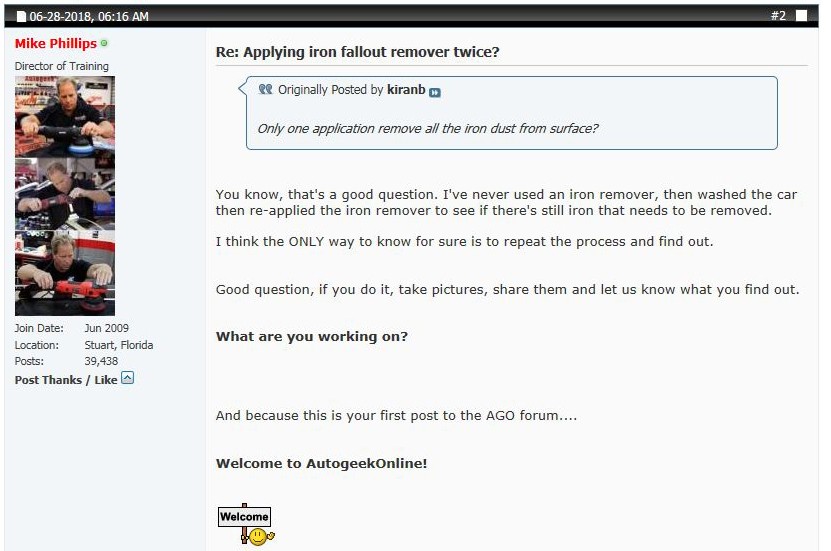Viewport: 831px width, 551px height.
Task: Click the quoted text about iron dust
Action: click(428, 128)
